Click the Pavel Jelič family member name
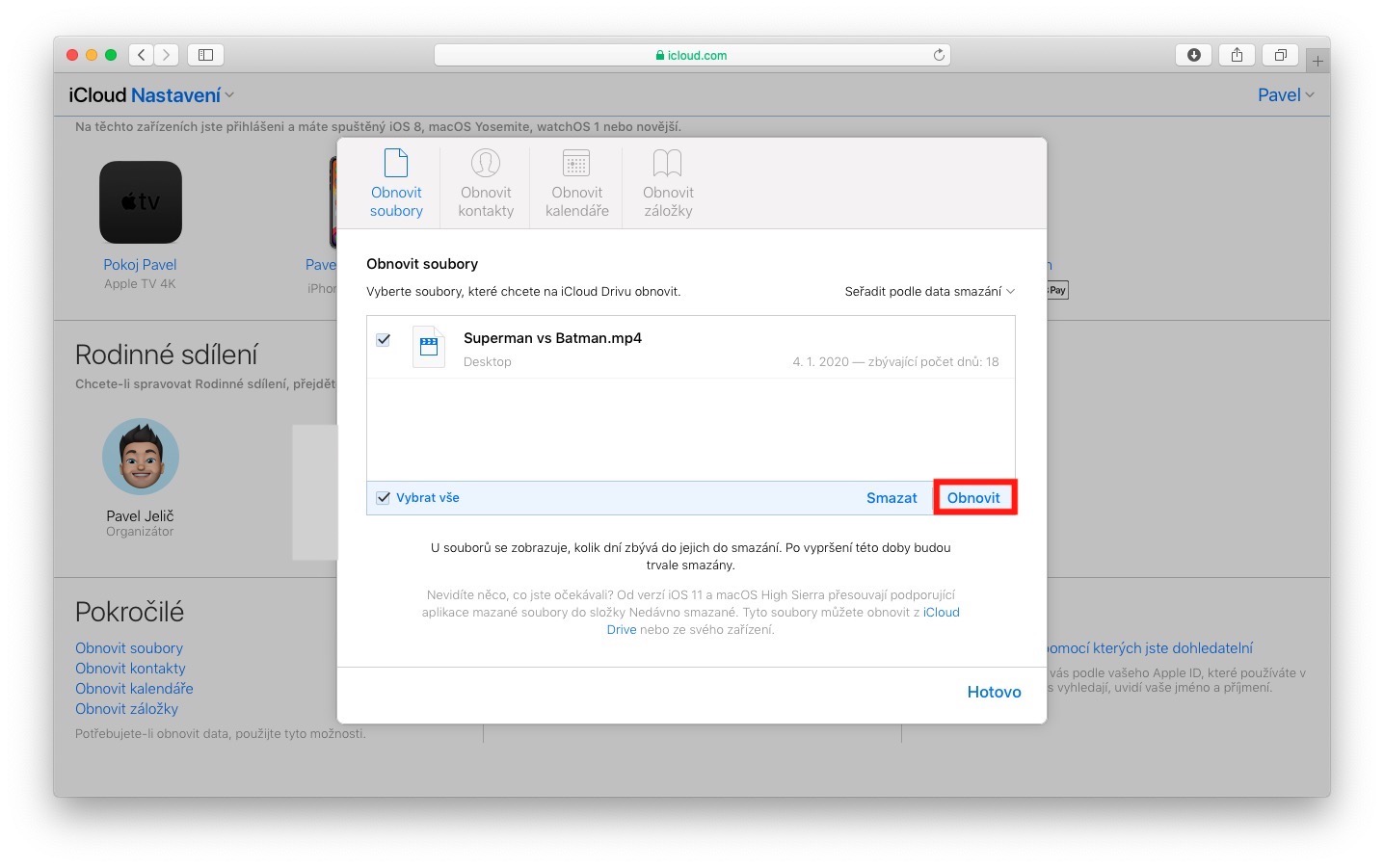This screenshot has width=1384, height=868. [140, 516]
